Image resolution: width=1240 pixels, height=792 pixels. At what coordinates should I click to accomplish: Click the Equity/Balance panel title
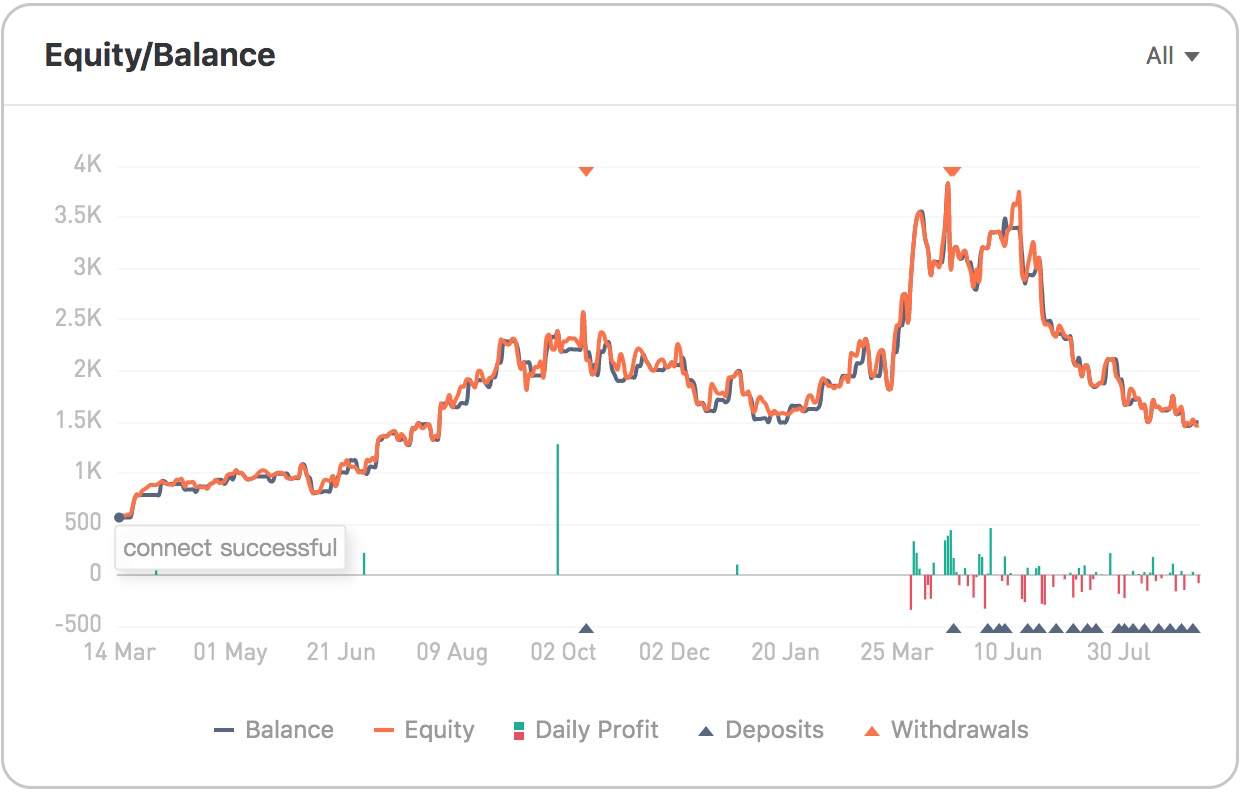160,55
